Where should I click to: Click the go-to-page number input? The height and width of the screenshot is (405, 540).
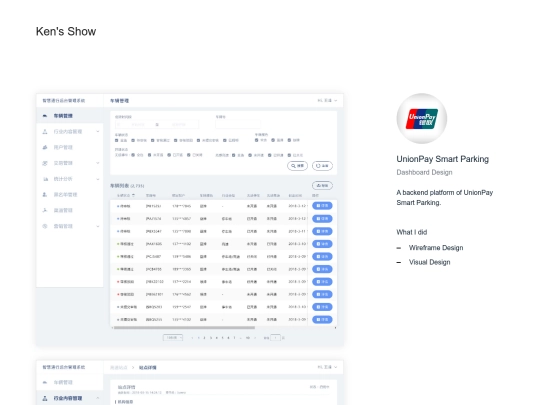pos(276,338)
